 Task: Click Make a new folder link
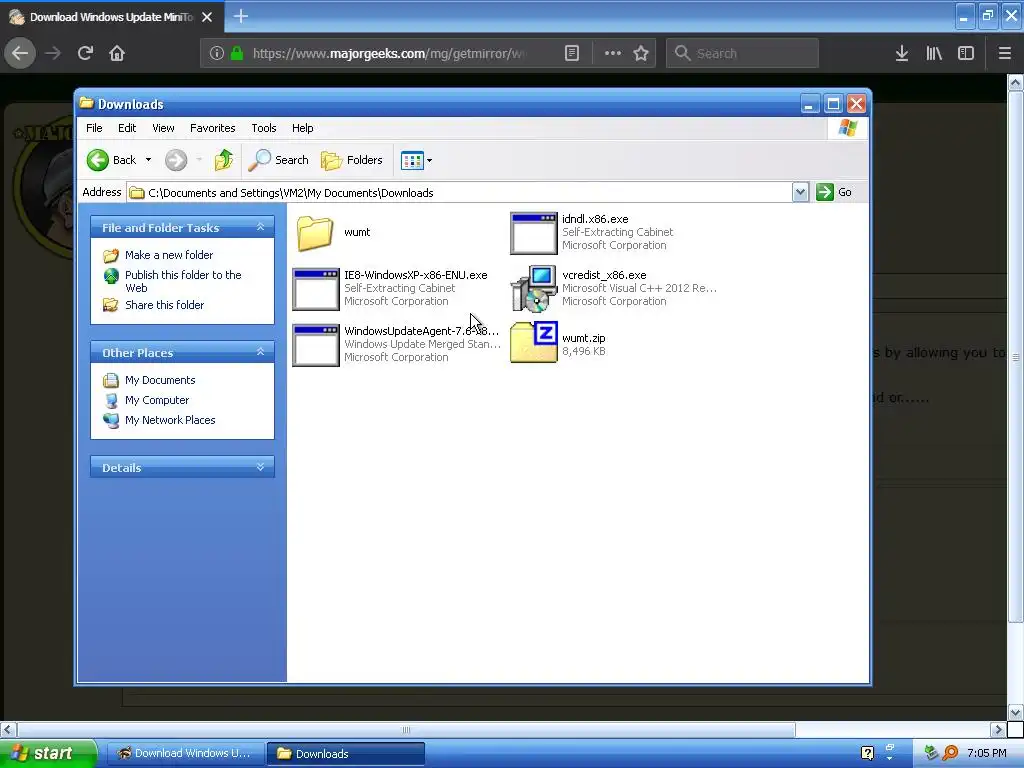pyautogui.click(x=168, y=255)
